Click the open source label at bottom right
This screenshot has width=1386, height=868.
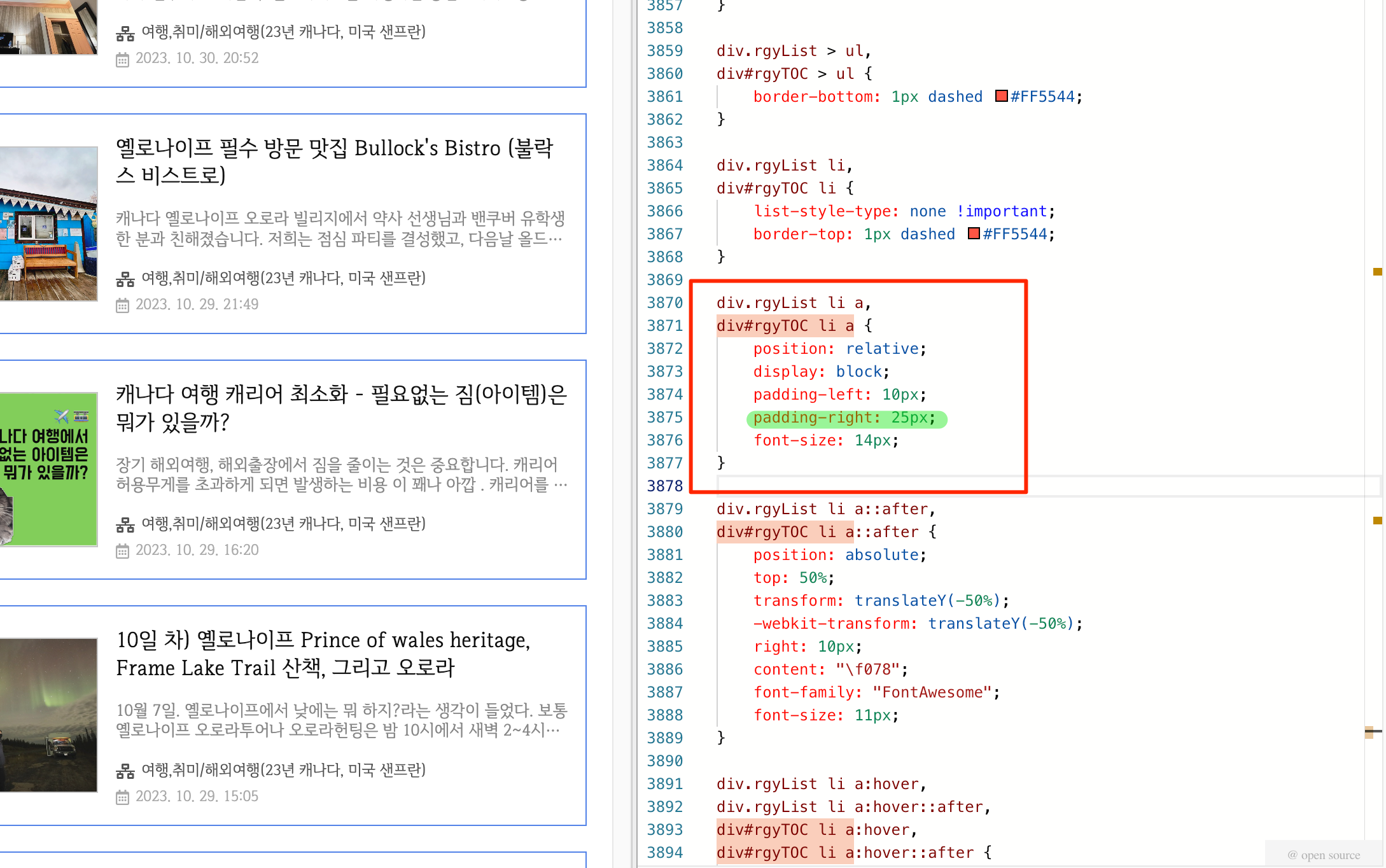pos(1324,855)
